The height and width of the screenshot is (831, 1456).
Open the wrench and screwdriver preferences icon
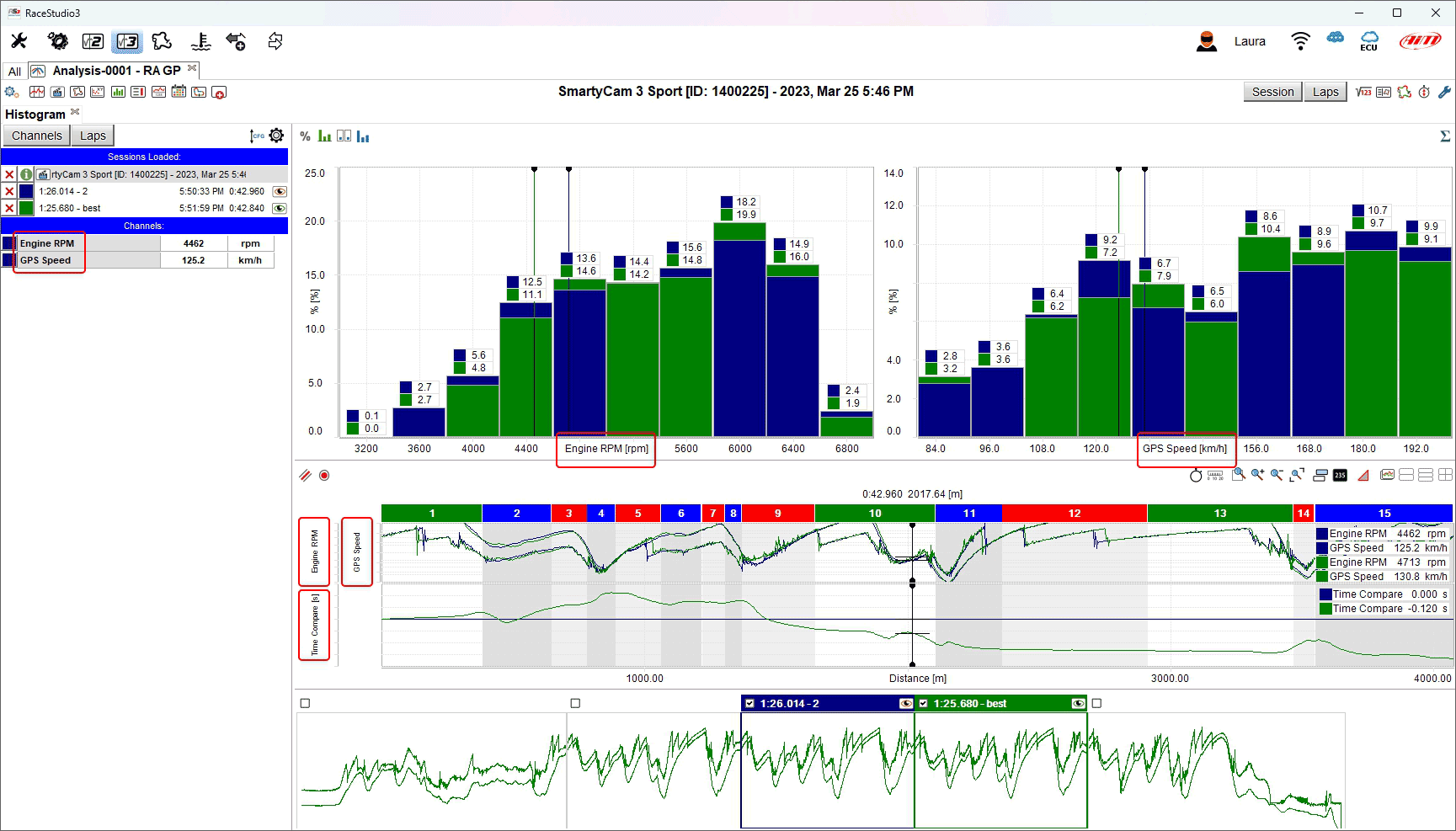[19, 40]
